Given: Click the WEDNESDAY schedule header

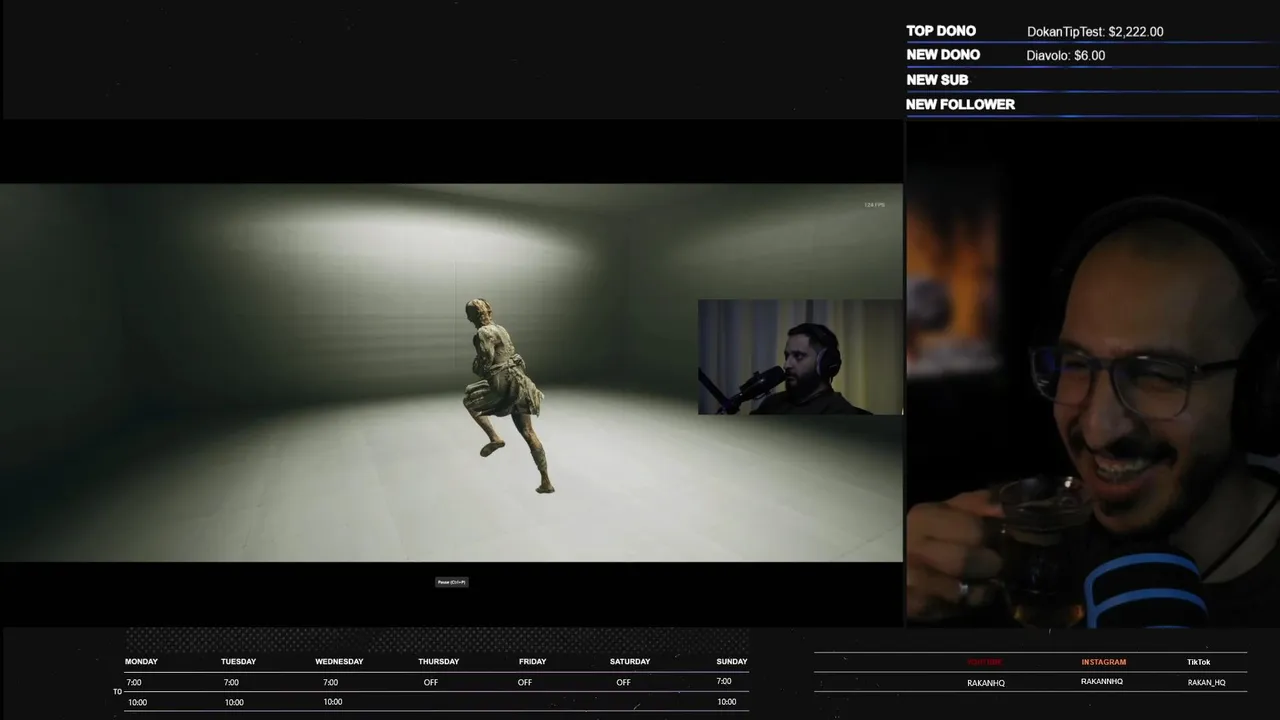Looking at the screenshot, I should click(x=339, y=662).
